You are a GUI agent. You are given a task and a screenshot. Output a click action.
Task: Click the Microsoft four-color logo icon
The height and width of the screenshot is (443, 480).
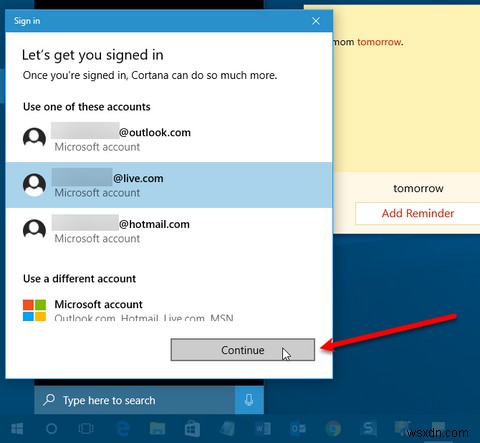[x=34, y=310]
